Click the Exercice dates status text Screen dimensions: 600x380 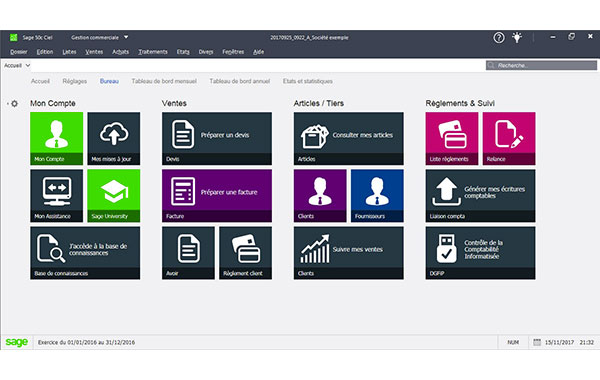coord(86,342)
